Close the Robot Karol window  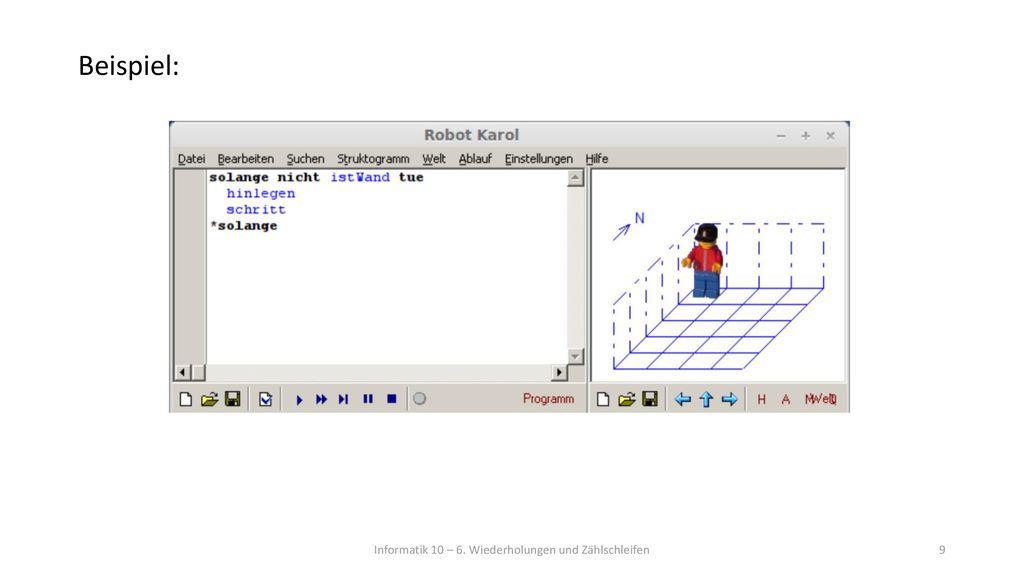click(x=830, y=135)
